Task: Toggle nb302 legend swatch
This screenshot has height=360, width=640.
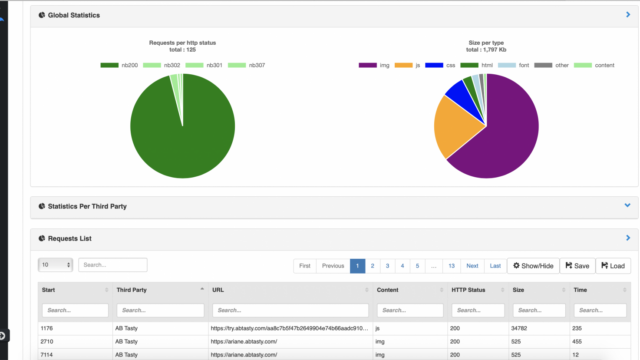Action: point(152,65)
